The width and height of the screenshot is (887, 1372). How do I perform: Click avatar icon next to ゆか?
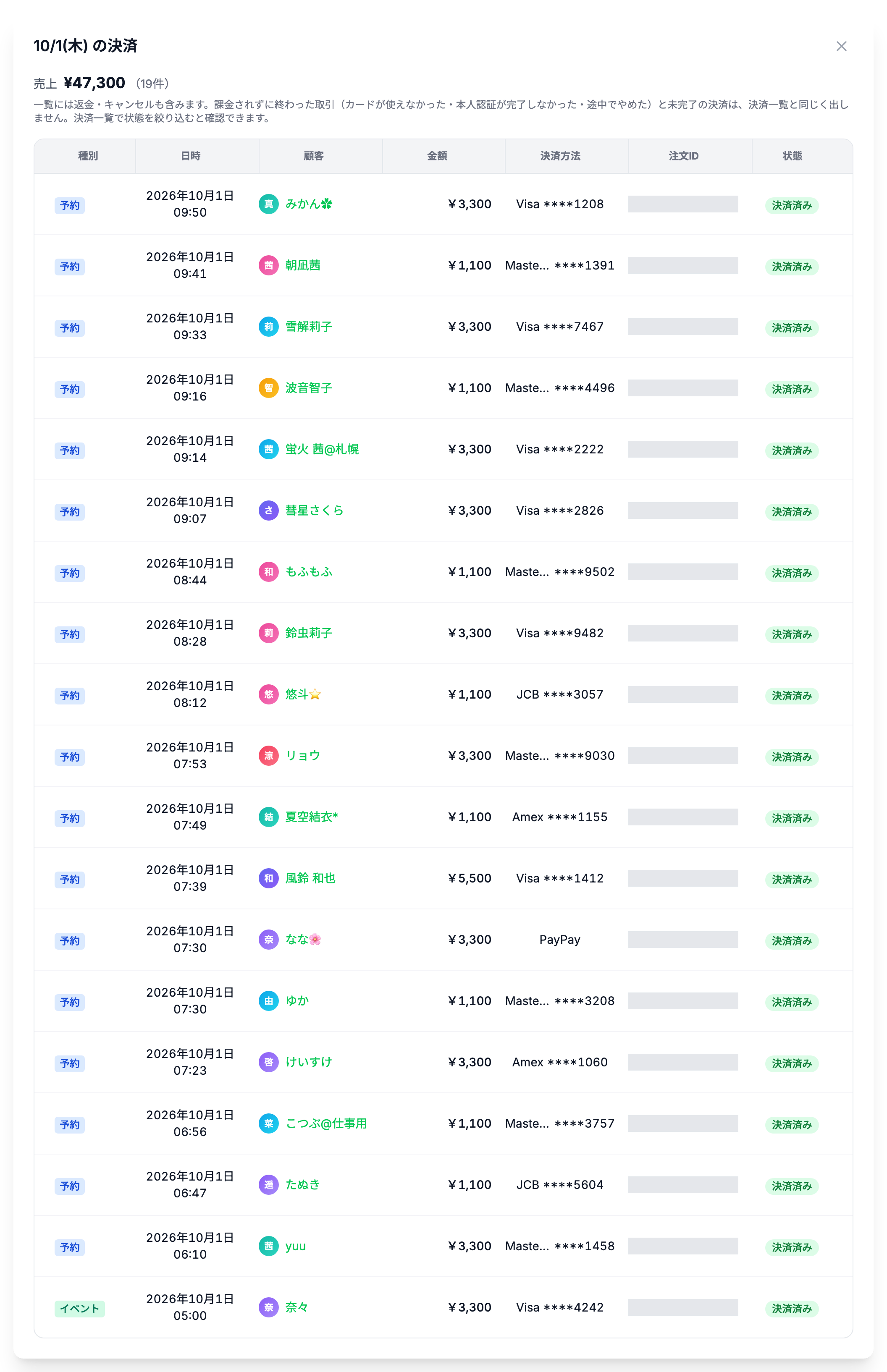click(x=268, y=1001)
